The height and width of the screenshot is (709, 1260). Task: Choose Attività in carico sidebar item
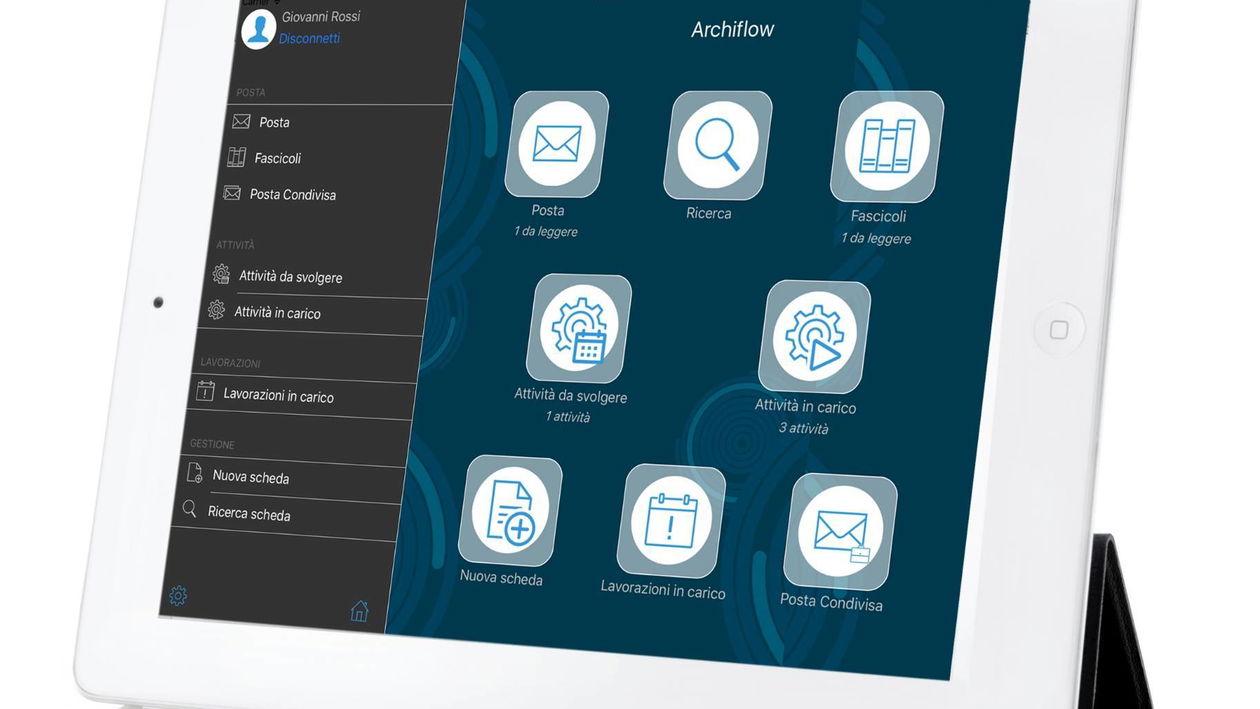click(277, 313)
